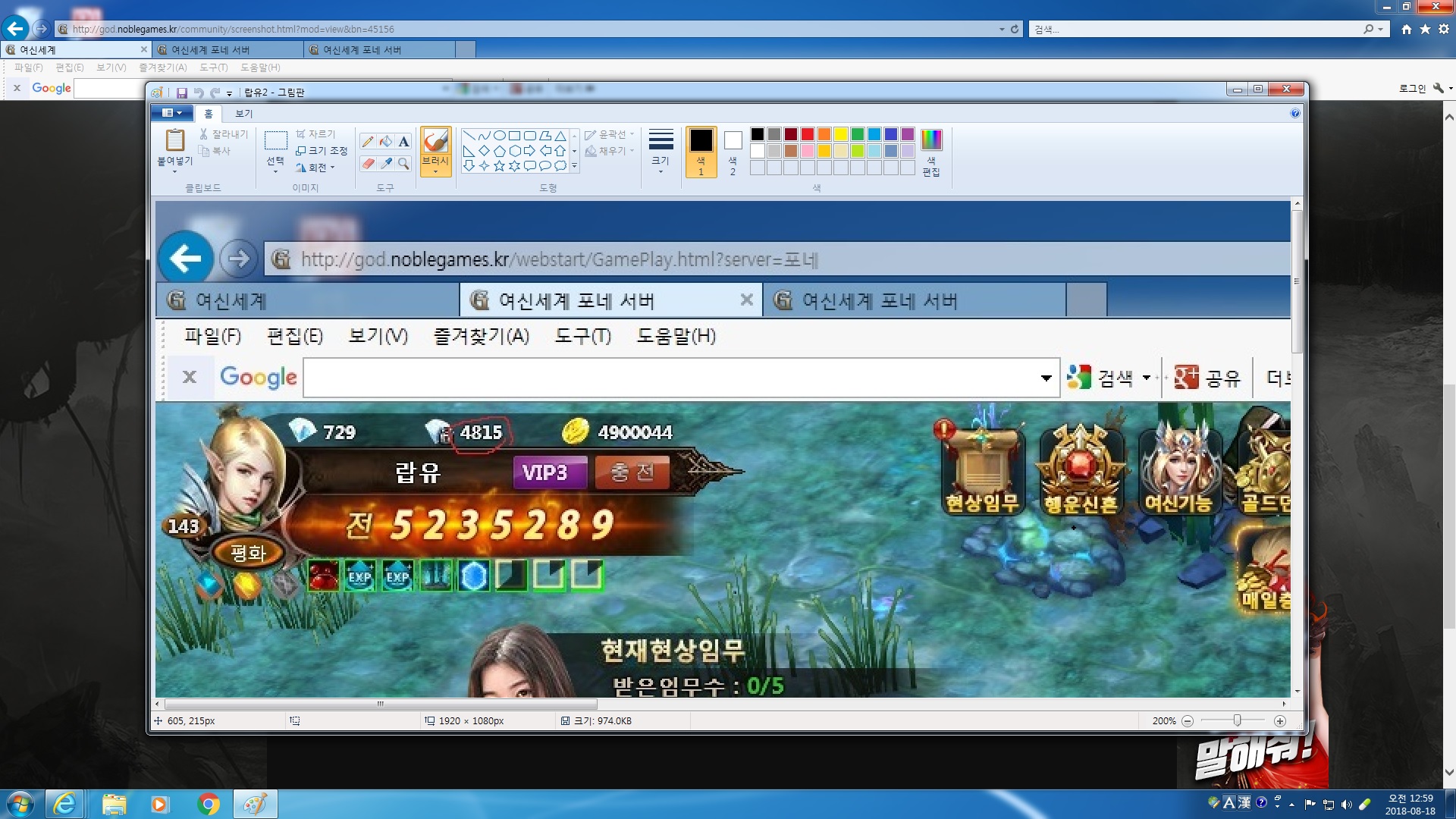Select the Color picker eyedropper tool
Screen dimensions: 1456x819
(386, 163)
